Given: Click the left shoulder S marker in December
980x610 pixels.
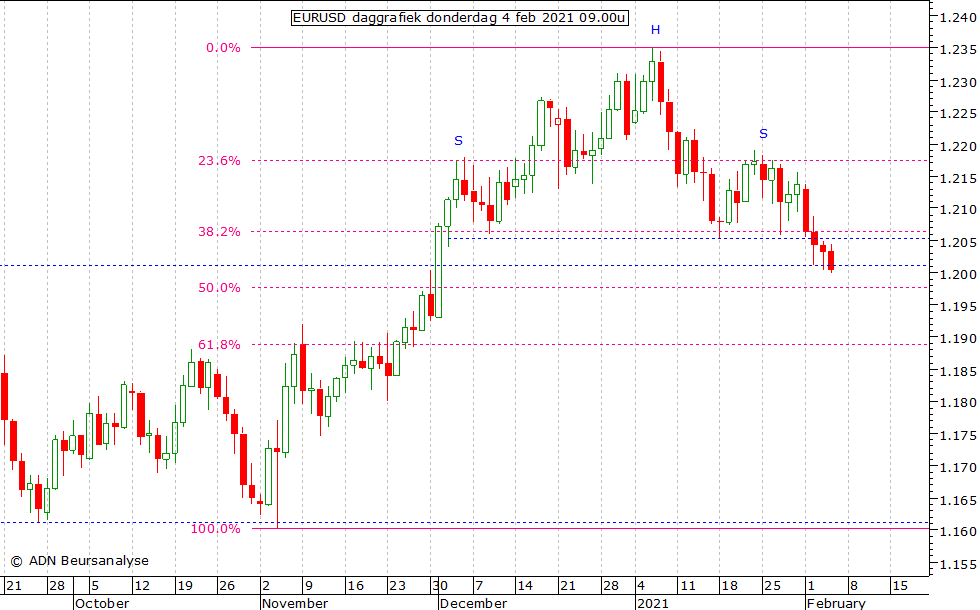Looking at the screenshot, I should click(x=459, y=141).
